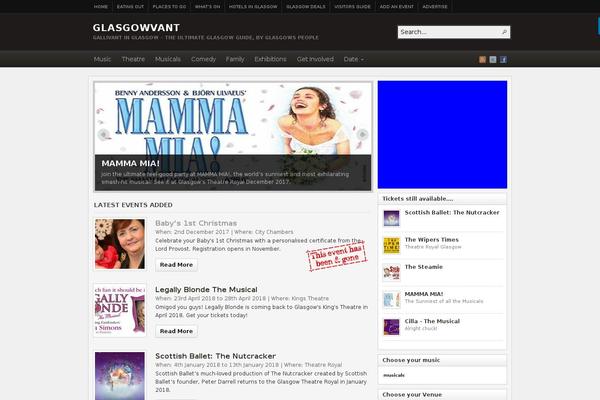Open the Get Involved menu item
This screenshot has height=400, width=600.
click(x=315, y=59)
